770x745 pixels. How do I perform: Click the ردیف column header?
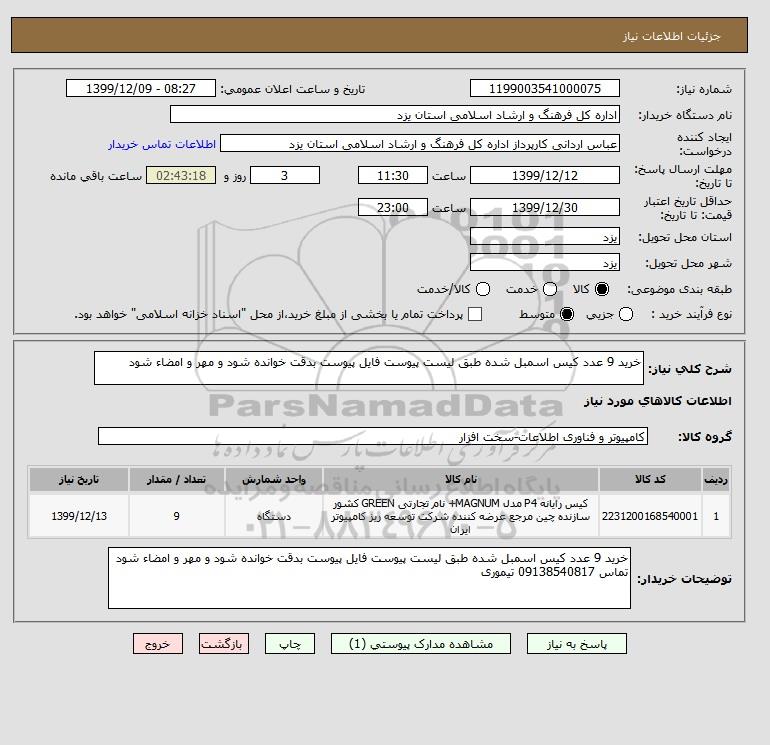click(716, 479)
